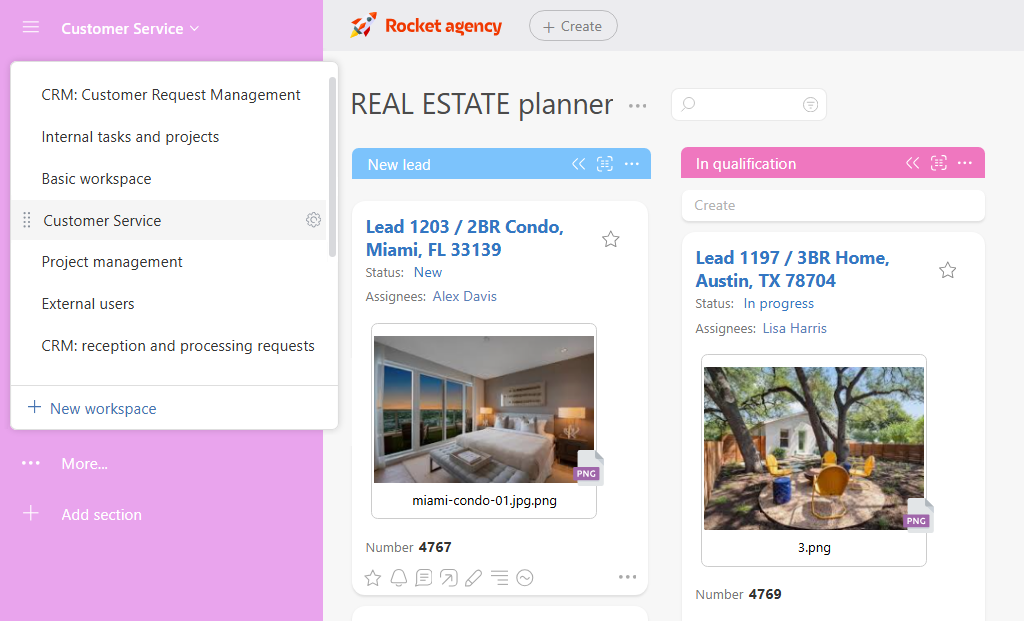Viewport: 1024px width, 621px height.
Task: Star the Lead 1197 card
Action: (948, 270)
